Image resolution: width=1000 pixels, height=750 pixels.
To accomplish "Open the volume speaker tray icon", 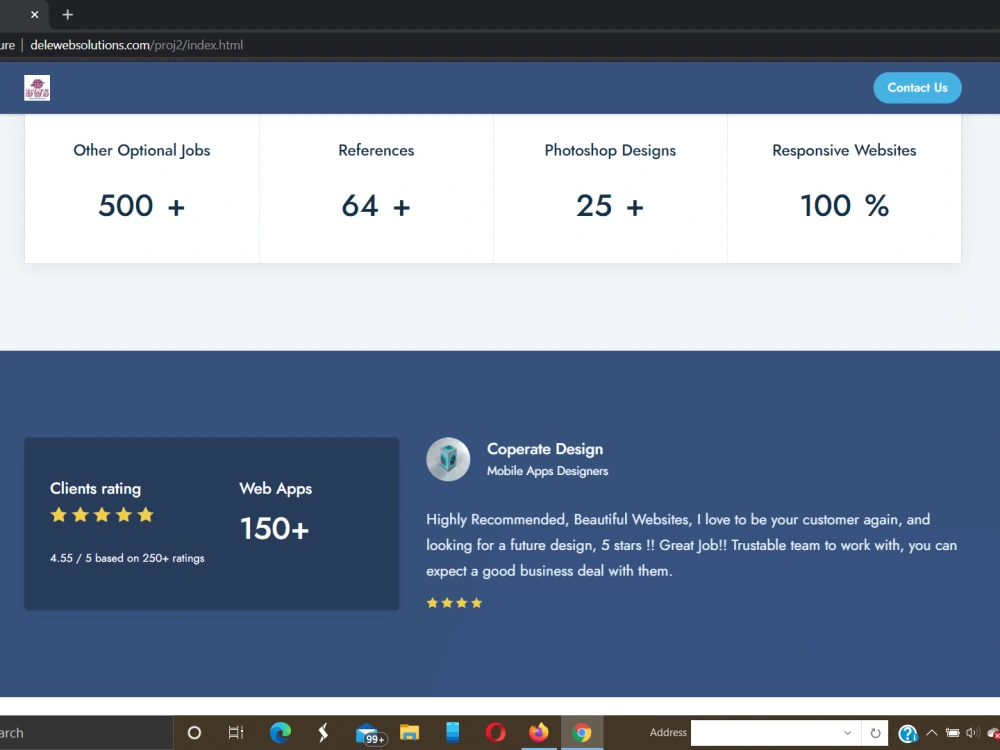I will tap(973, 733).
